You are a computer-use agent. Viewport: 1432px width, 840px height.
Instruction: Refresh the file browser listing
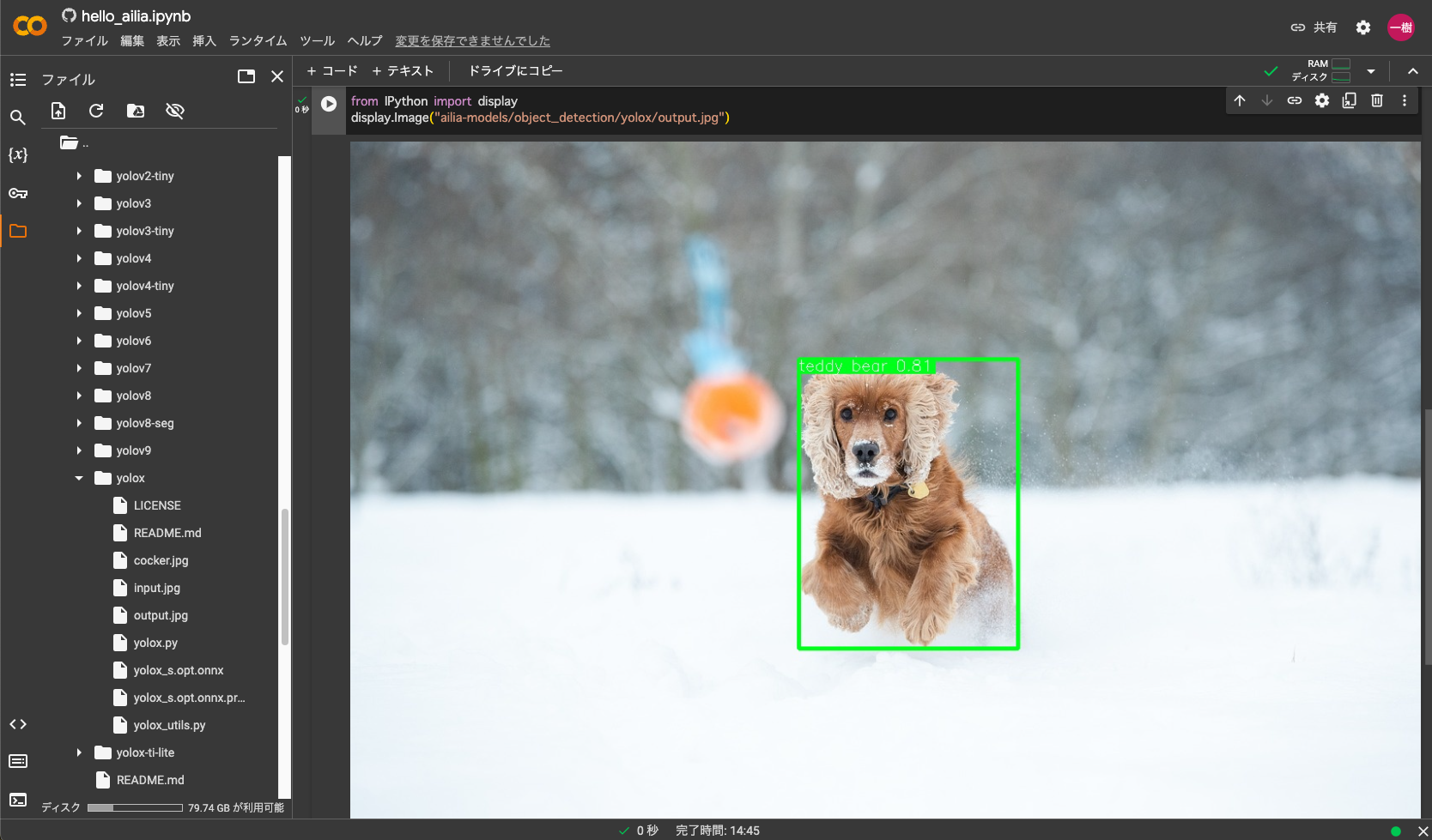click(96, 111)
